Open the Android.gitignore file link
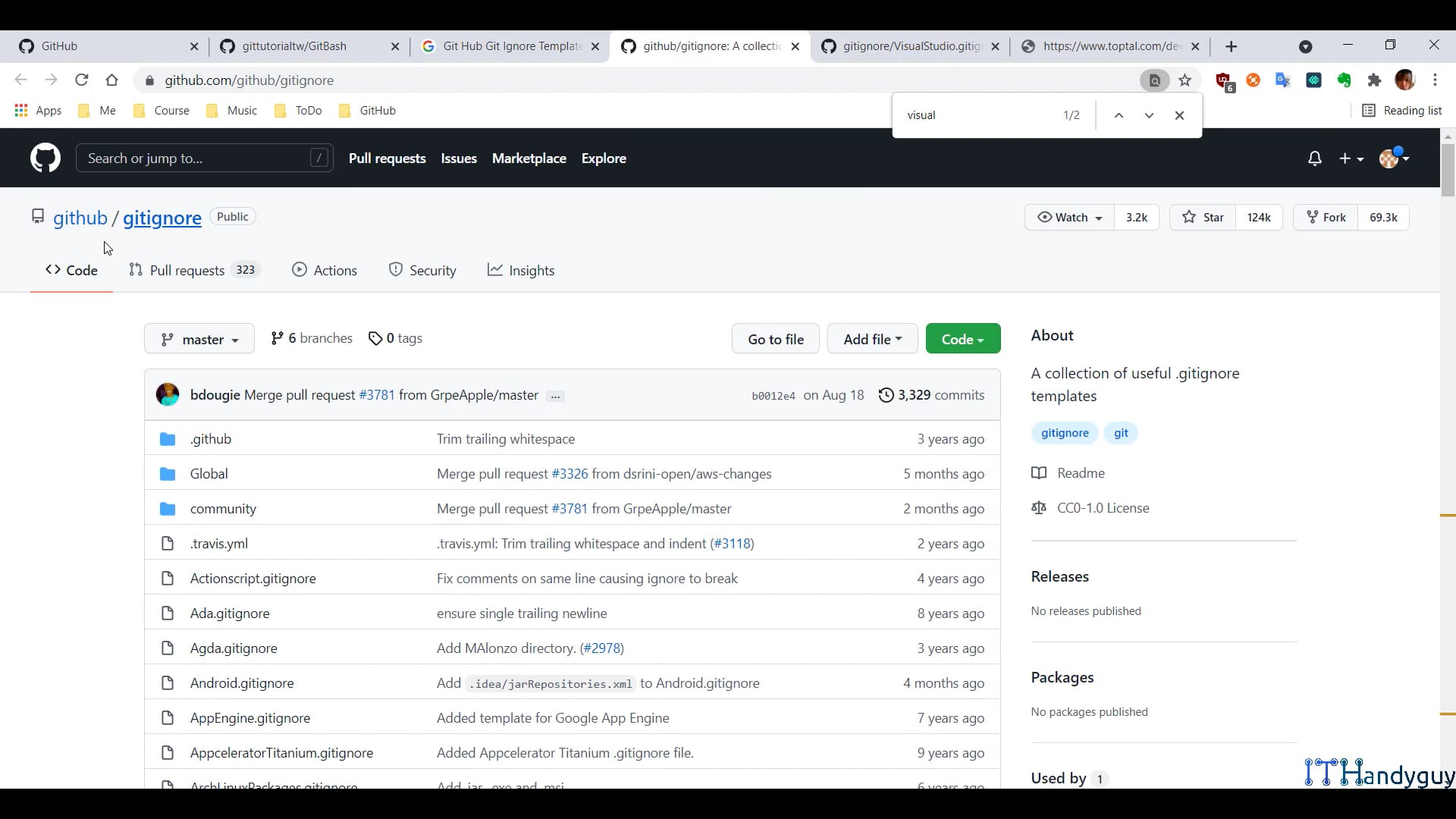Screen dimensions: 1456x819 pyautogui.click(x=242, y=683)
